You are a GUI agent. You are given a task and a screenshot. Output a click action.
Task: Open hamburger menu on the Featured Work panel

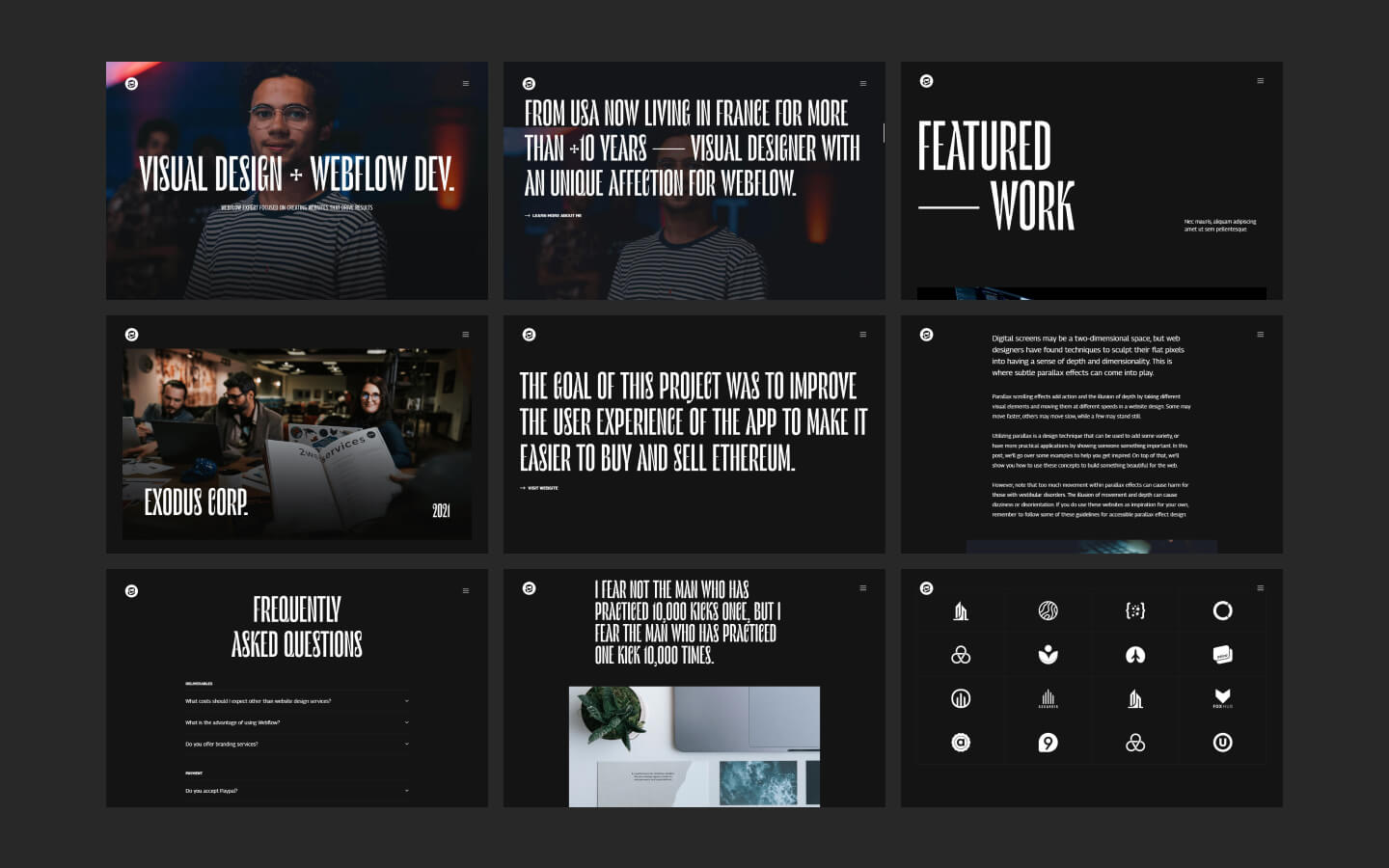[x=1260, y=81]
